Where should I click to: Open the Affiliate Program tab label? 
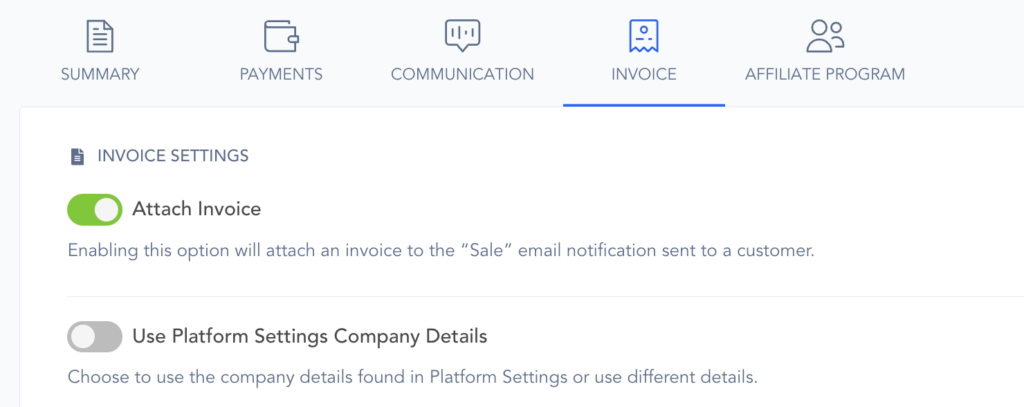[x=825, y=74]
